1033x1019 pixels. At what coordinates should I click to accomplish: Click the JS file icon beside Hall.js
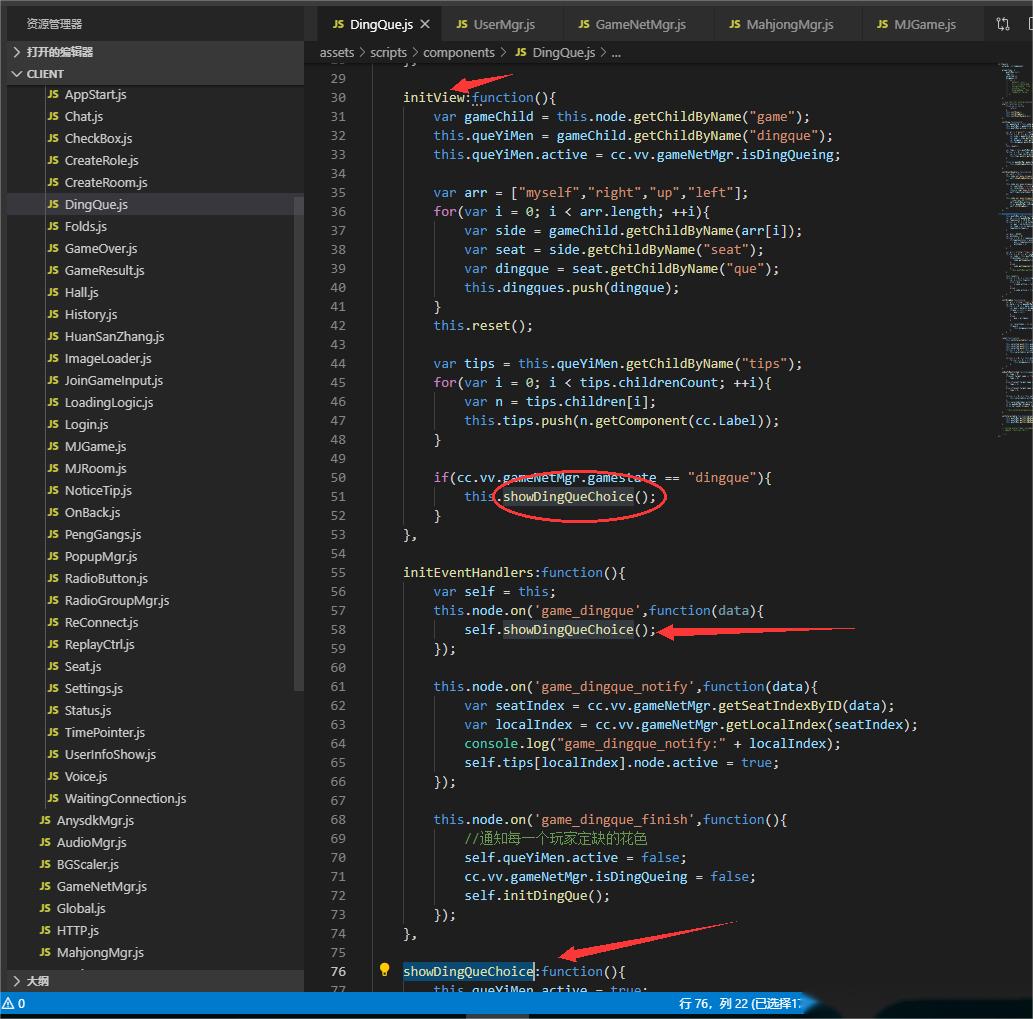pyautogui.click(x=53, y=292)
